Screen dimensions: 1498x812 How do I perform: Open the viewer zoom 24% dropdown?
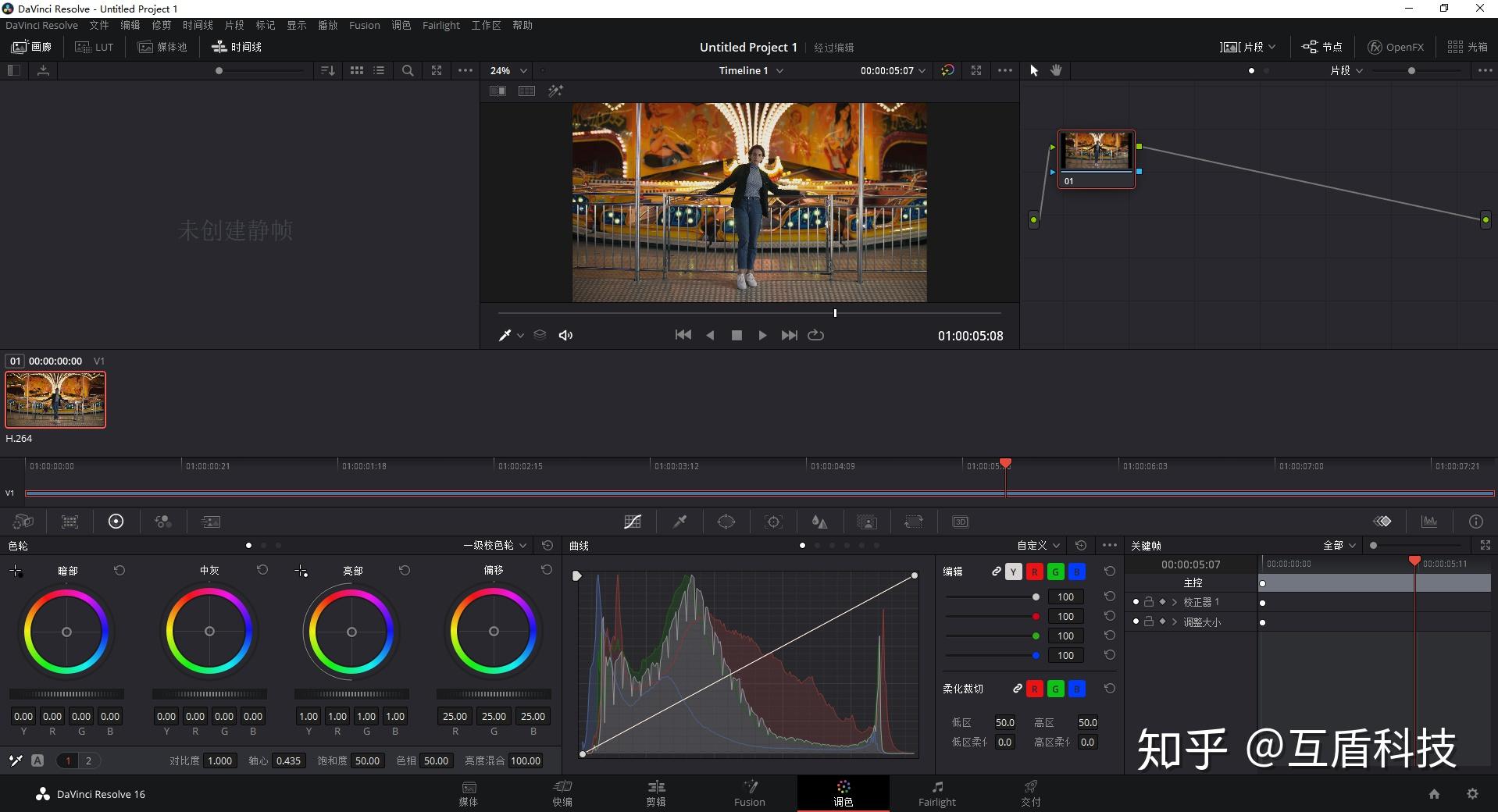click(x=508, y=70)
